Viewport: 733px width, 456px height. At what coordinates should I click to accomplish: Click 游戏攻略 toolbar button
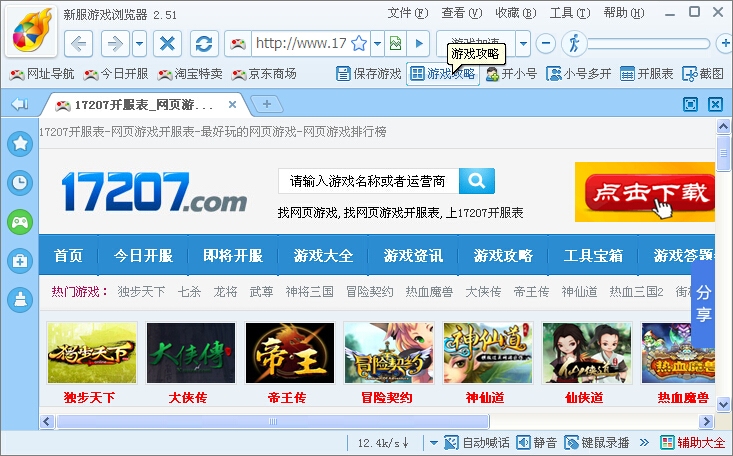[443, 74]
